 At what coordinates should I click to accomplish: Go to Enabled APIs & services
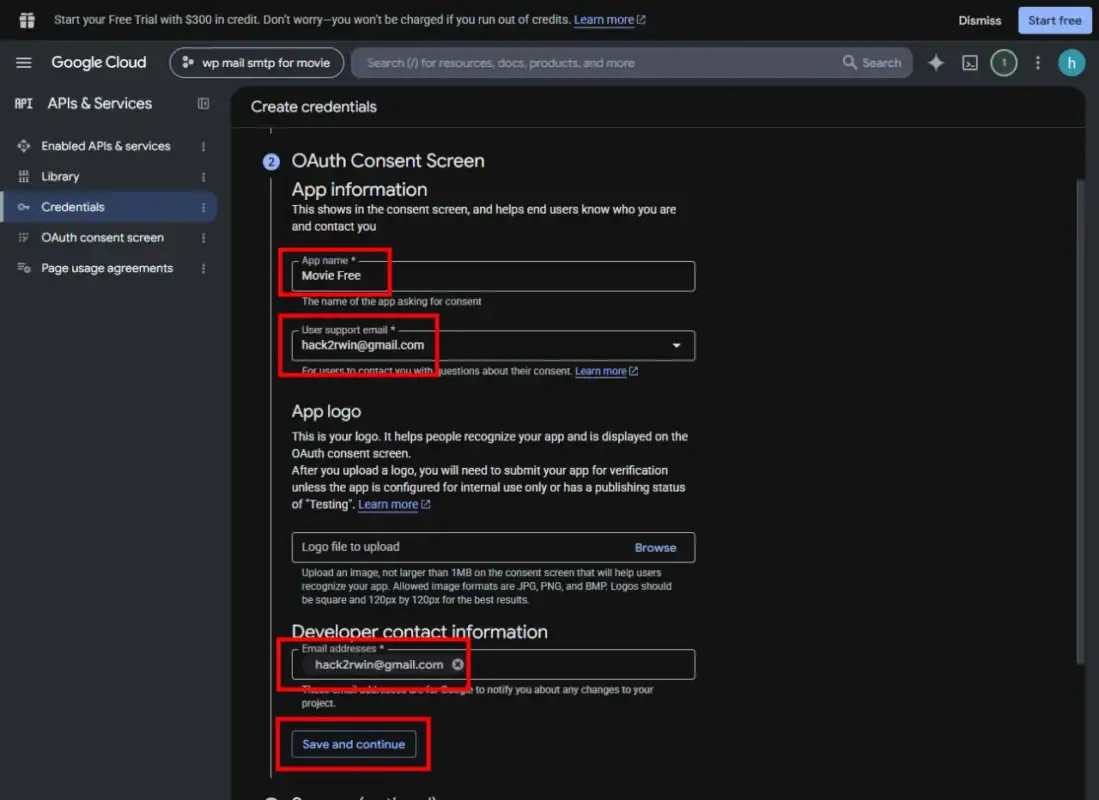coord(106,146)
